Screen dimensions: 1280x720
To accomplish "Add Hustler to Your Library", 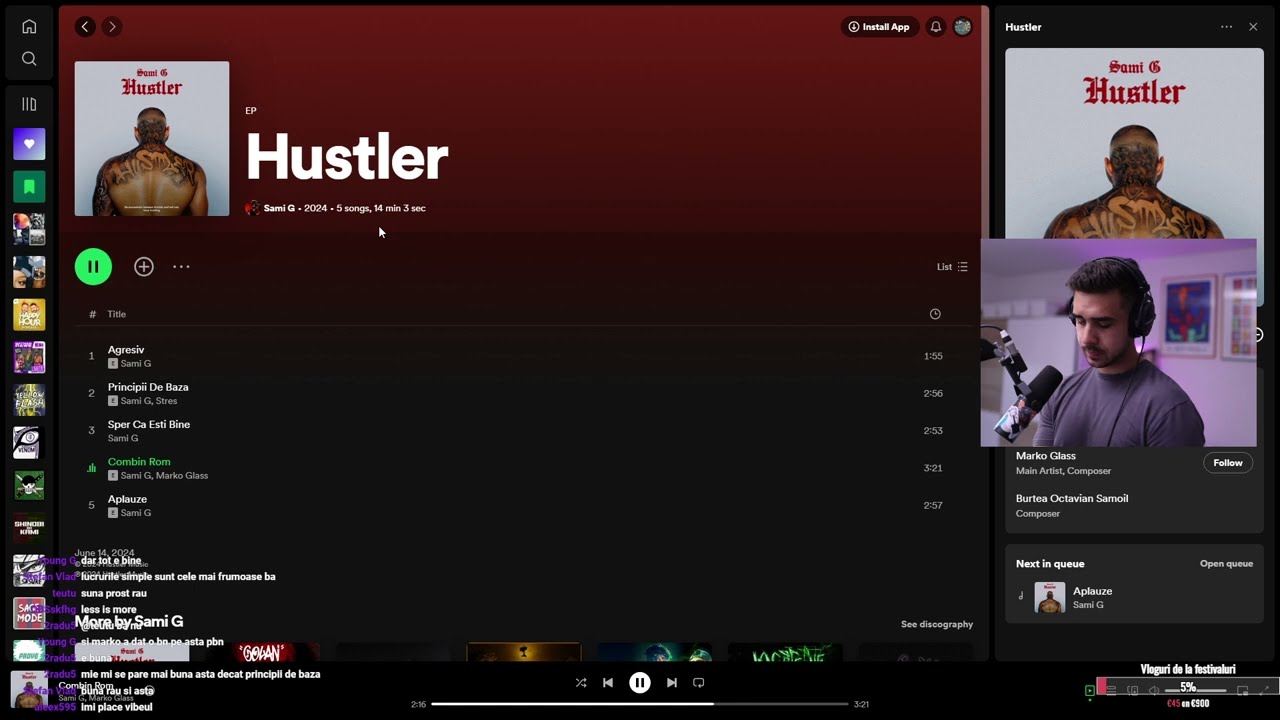I will pyautogui.click(x=144, y=267).
